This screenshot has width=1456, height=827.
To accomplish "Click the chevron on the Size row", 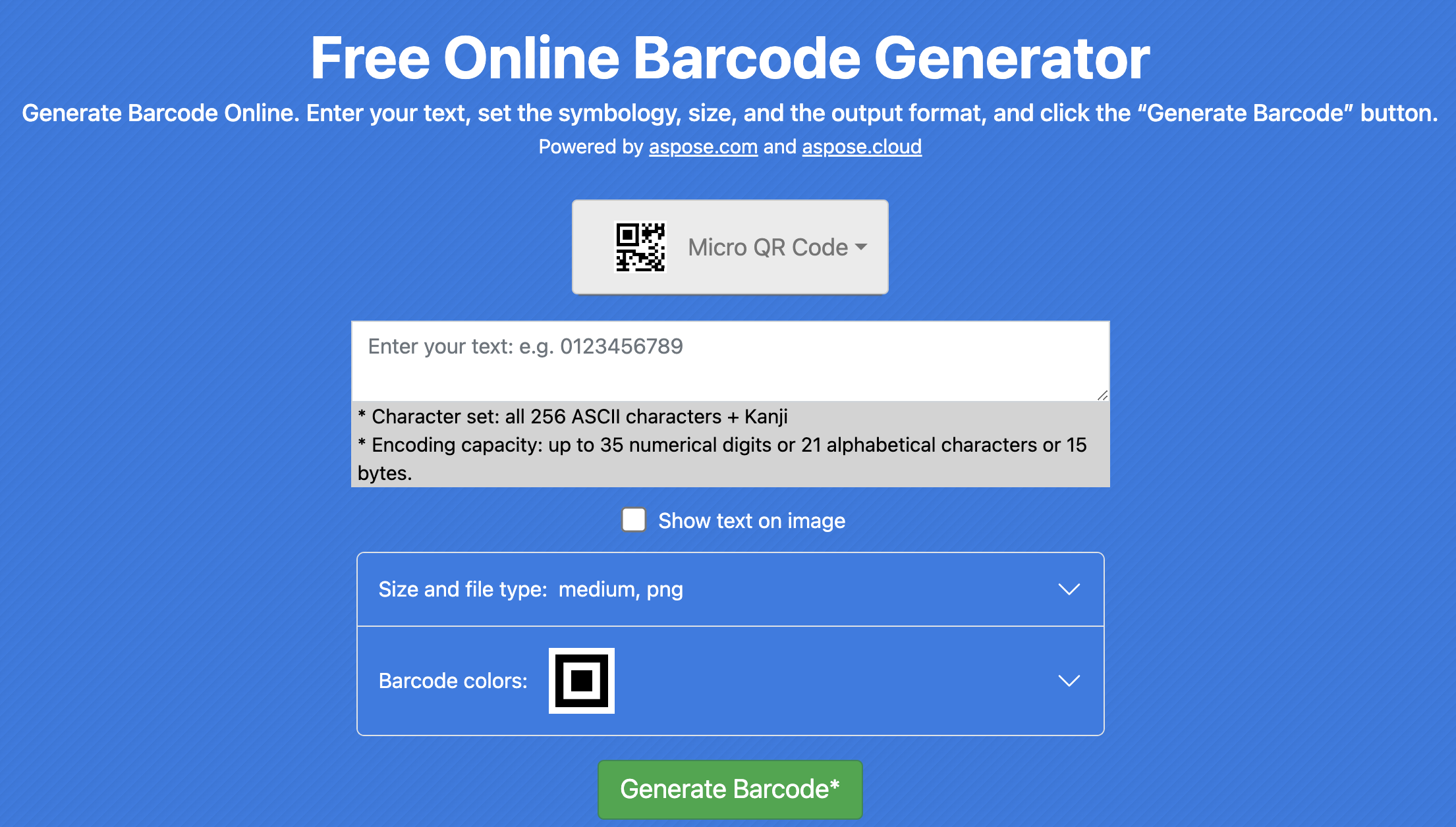I will click(x=1069, y=589).
